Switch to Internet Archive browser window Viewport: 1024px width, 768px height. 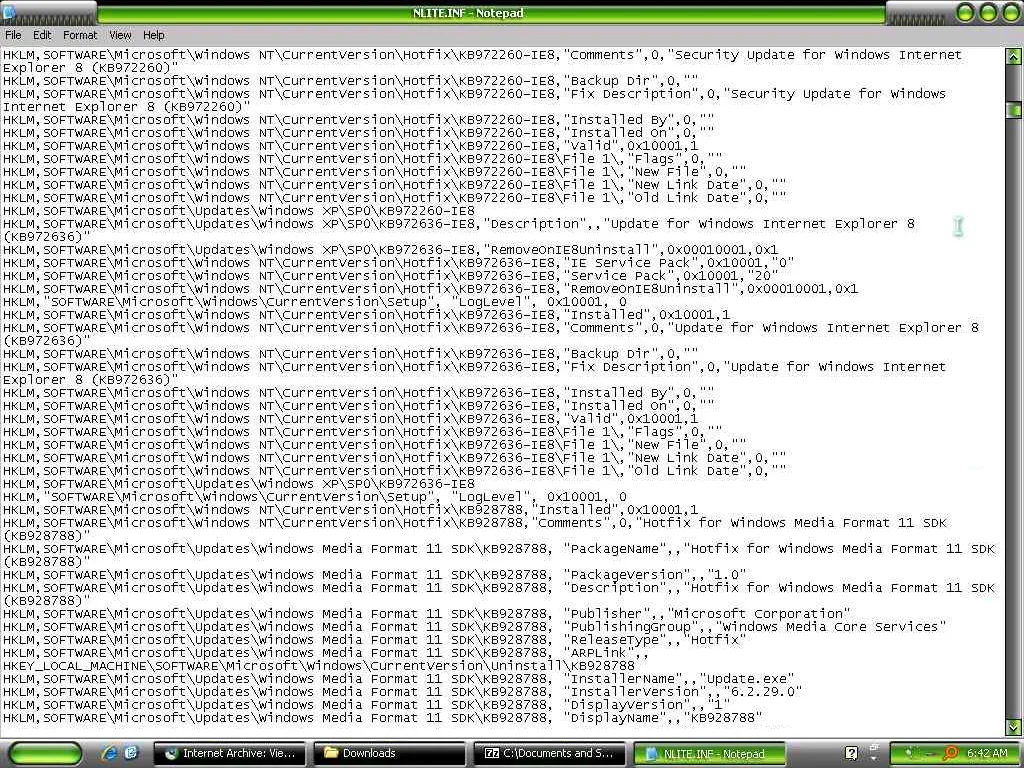231,754
